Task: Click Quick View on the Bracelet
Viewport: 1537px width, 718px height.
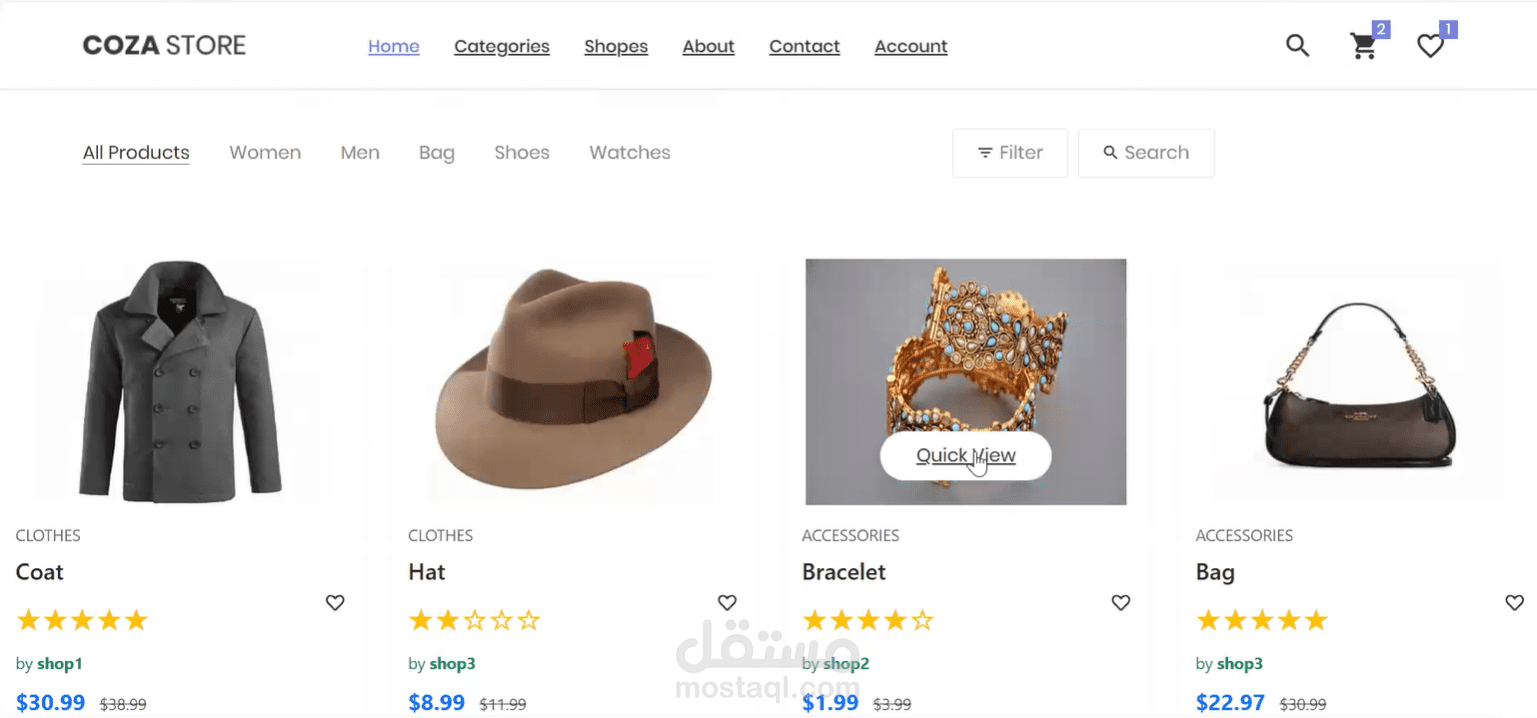Action: [966, 456]
